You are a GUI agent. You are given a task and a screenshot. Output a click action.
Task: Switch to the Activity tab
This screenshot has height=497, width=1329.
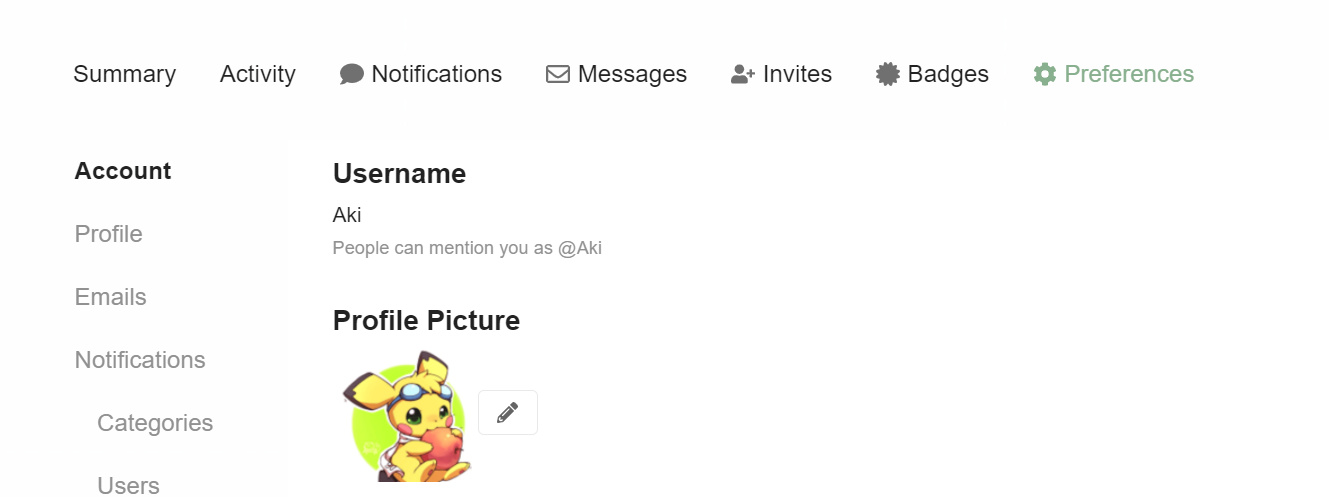click(258, 74)
